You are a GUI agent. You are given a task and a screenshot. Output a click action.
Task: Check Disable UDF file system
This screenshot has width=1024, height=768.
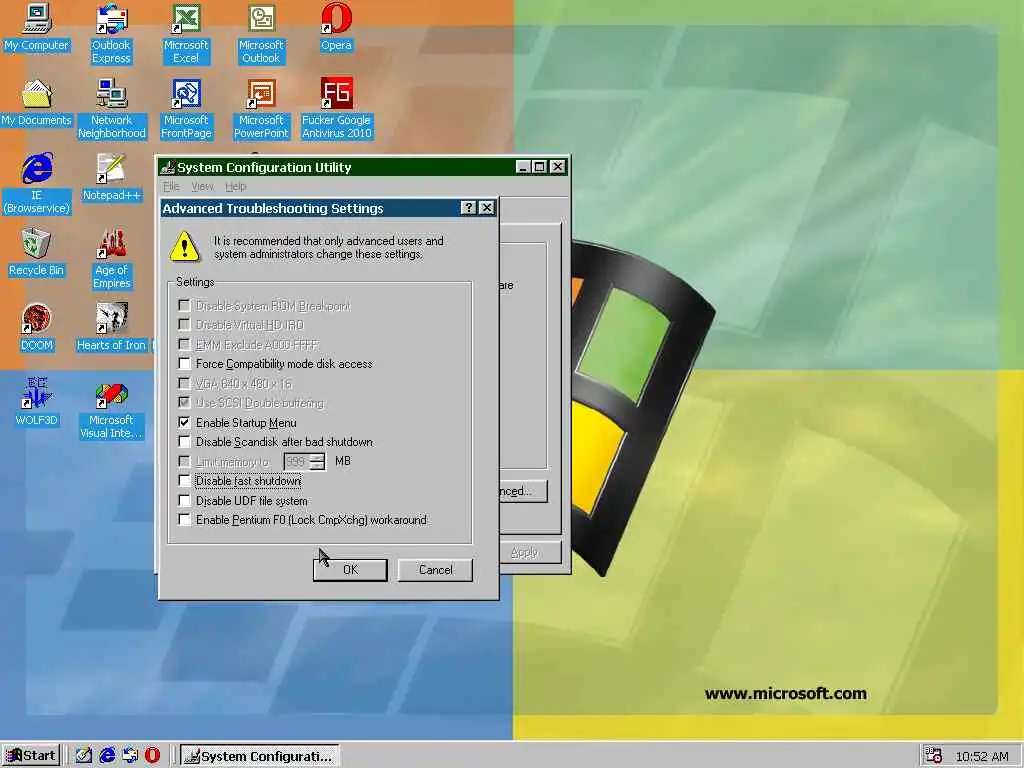(x=184, y=501)
